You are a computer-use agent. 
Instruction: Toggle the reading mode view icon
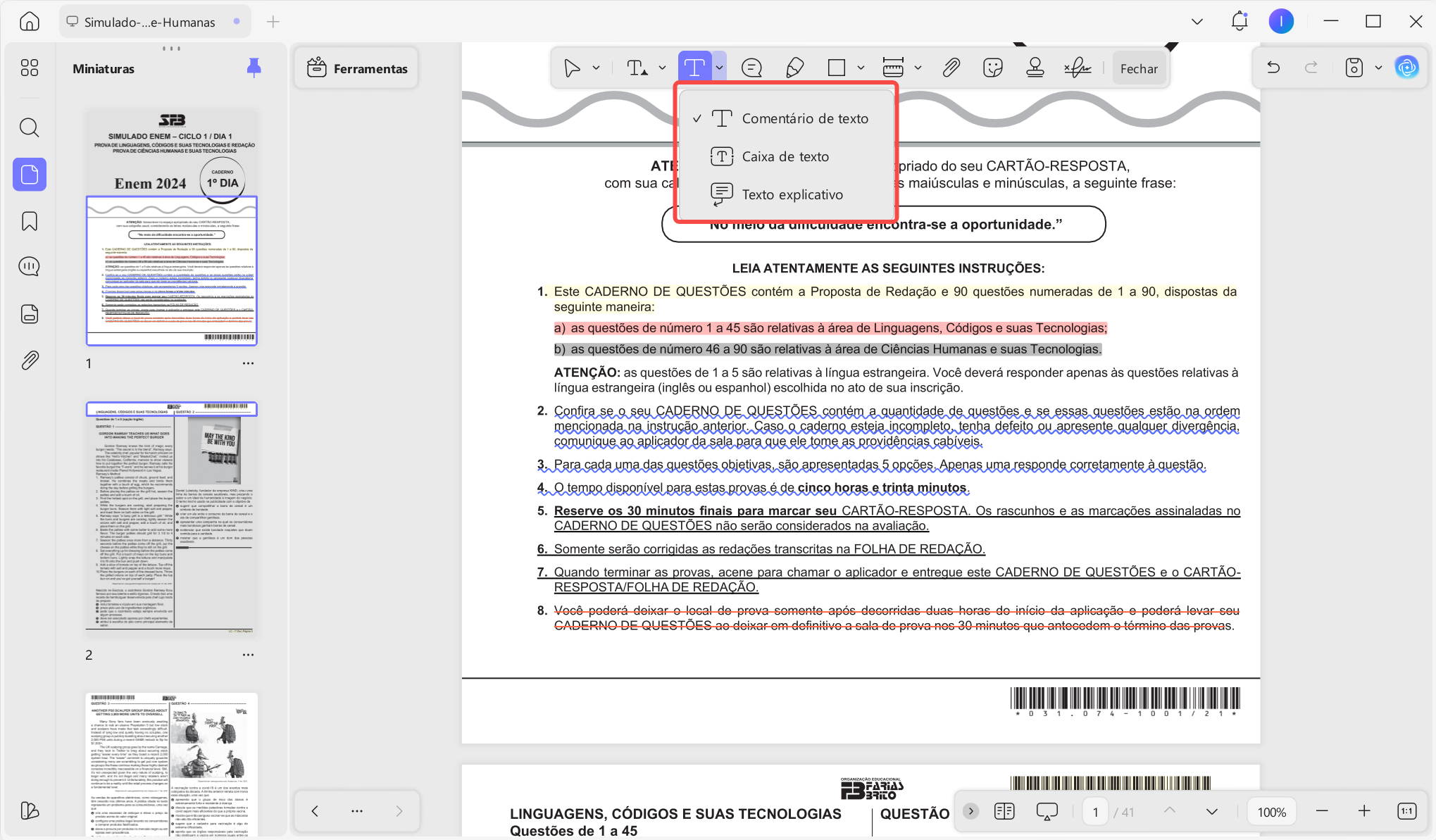click(1004, 812)
